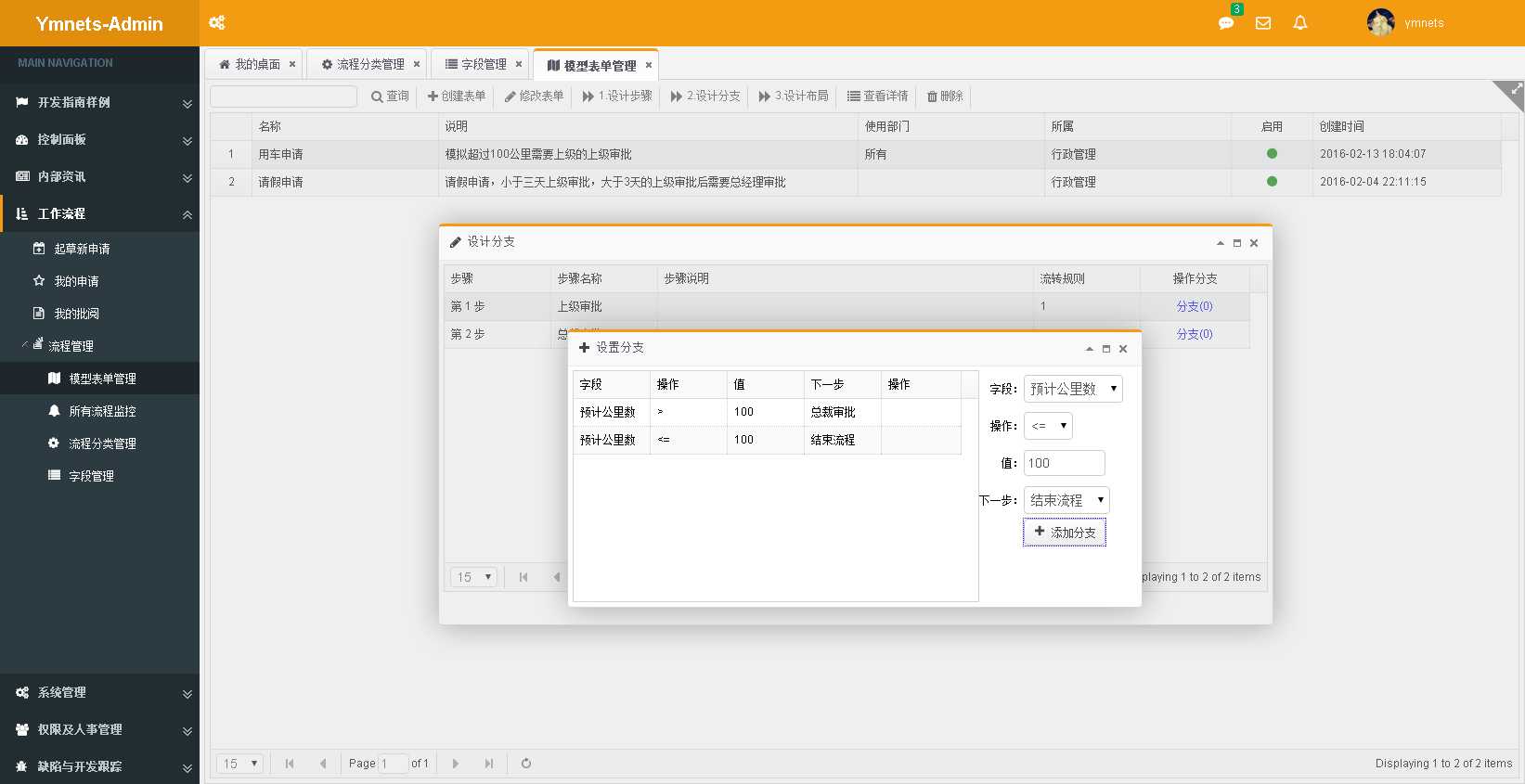Viewport: 1525px width, 784px height.
Task: Open the envelope mail icon
Action: [x=1263, y=23]
